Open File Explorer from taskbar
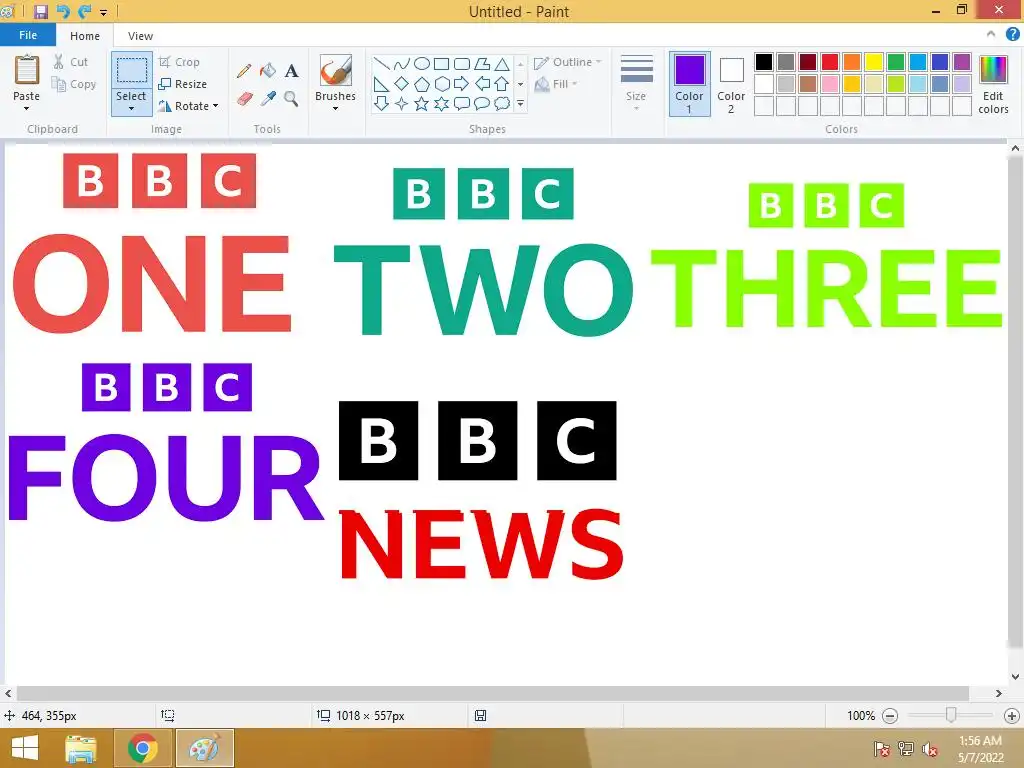The image size is (1024, 768). tap(81, 748)
